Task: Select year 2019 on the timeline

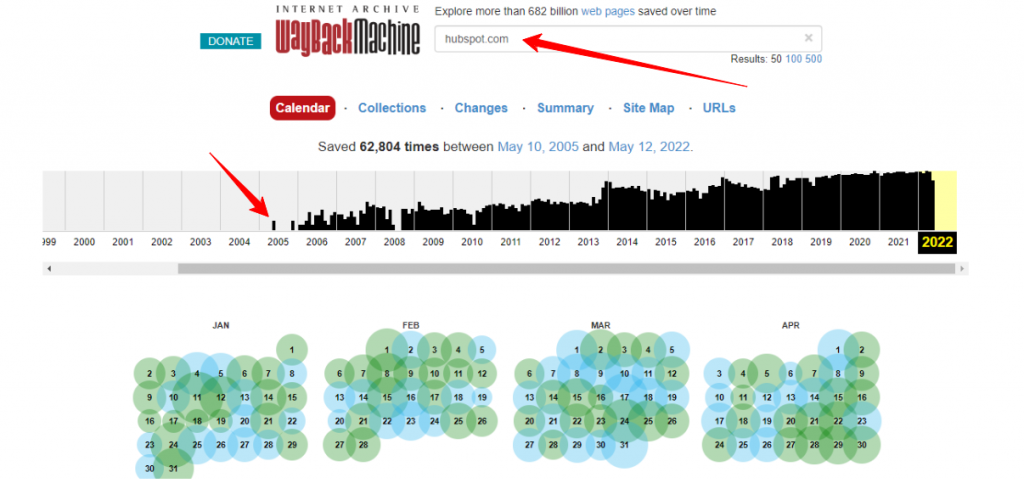Action: (821, 242)
